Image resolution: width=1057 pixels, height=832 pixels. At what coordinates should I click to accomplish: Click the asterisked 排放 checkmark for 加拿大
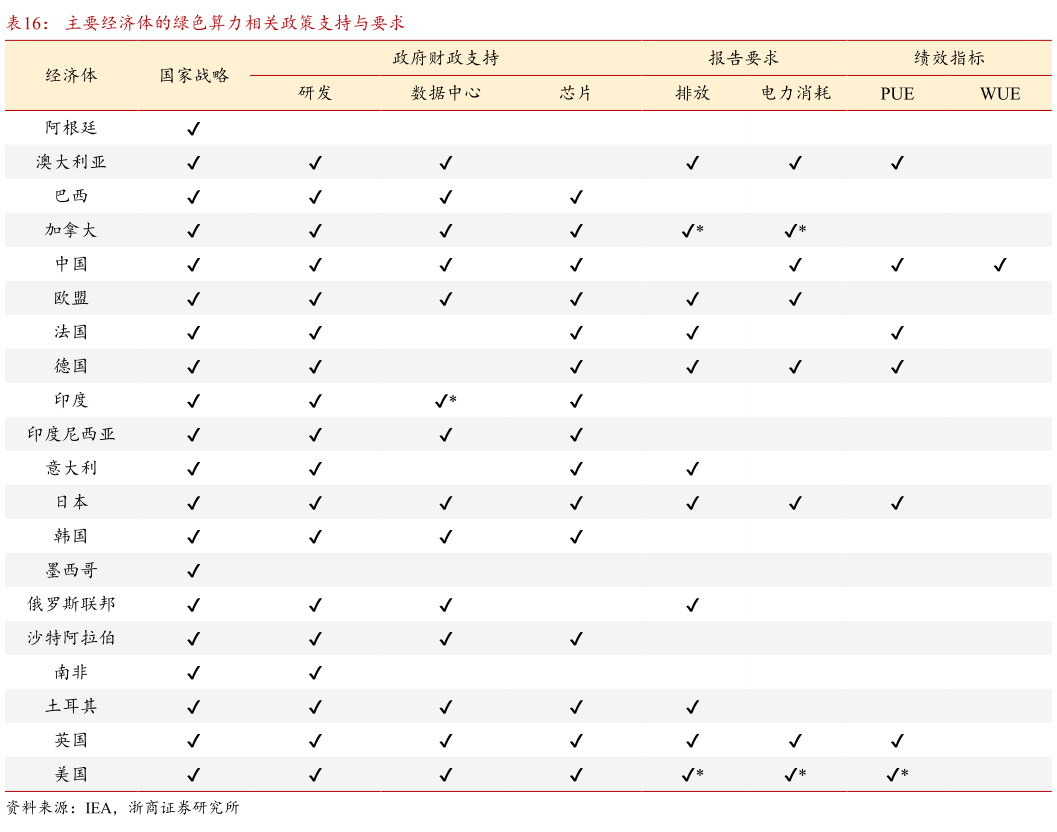(x=692, y=231)
